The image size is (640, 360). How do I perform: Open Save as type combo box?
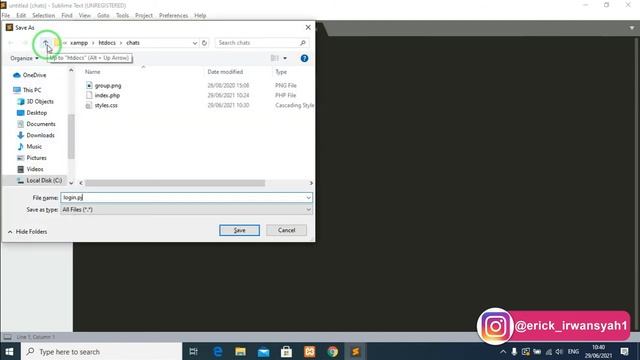pos(186,209)
